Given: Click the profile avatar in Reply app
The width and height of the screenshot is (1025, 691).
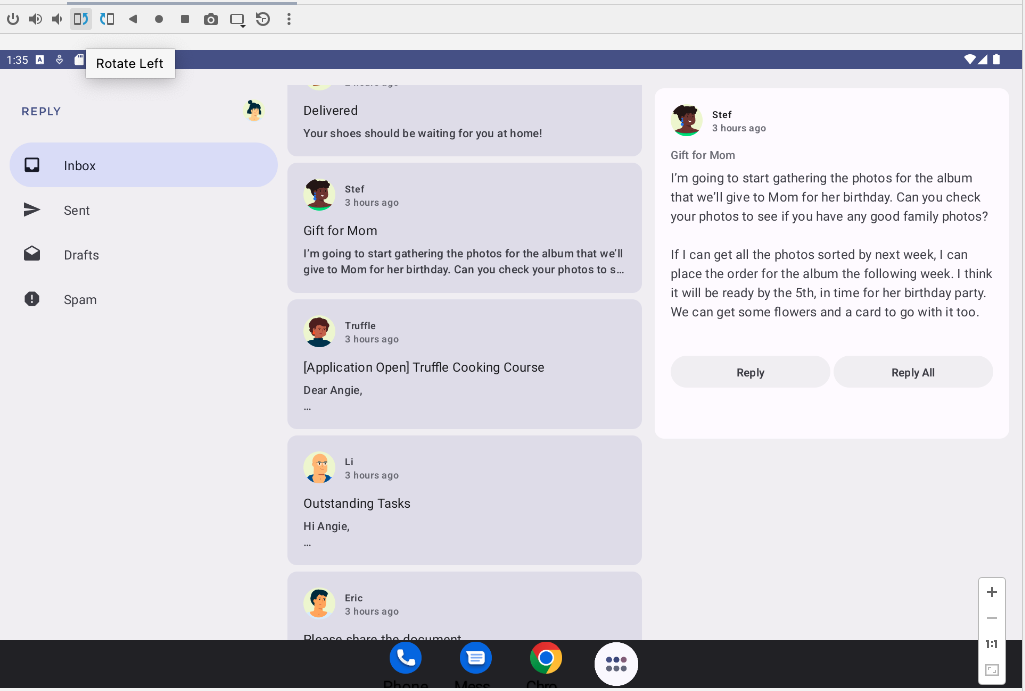Looking at the screenshot, I should pyautogui.click(x=254, y=111).
